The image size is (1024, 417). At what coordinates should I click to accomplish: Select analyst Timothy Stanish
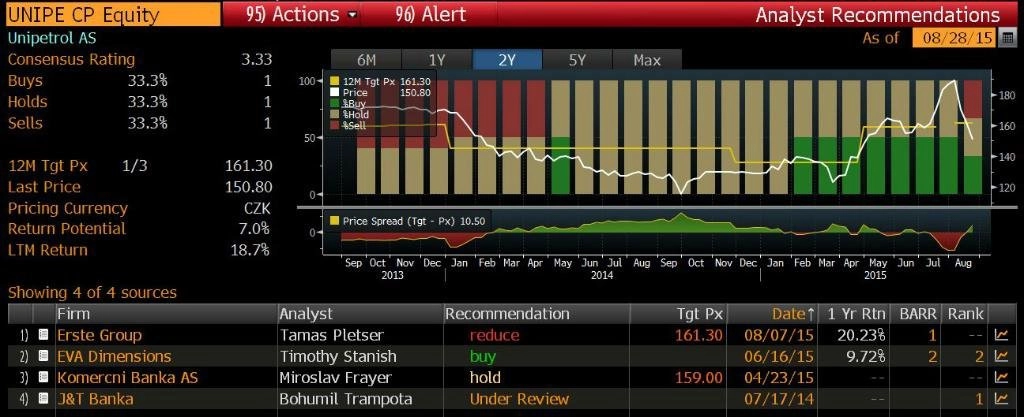(x=338, y=356)
